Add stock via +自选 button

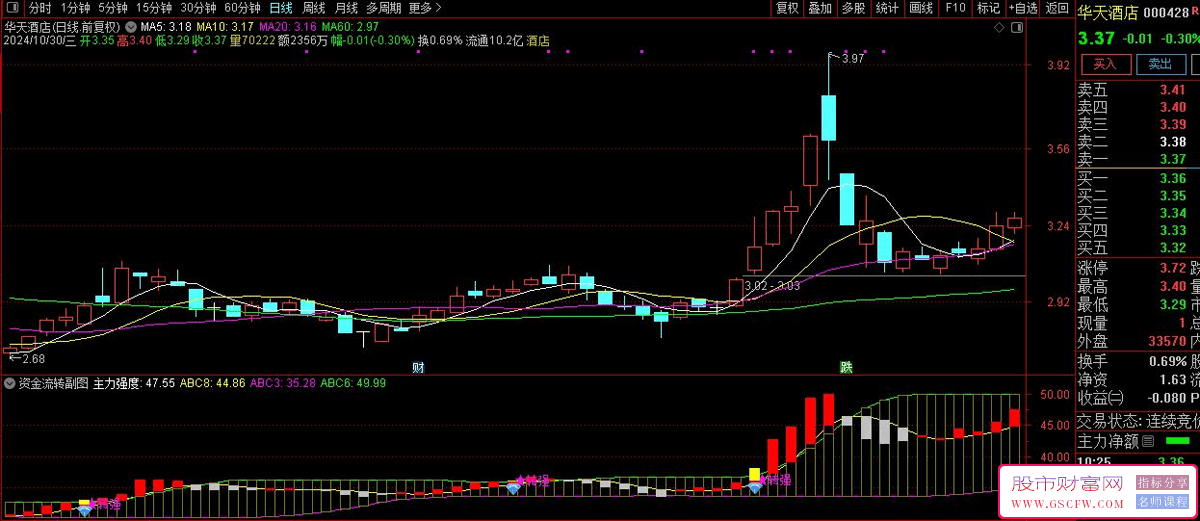click(1023, 7)
